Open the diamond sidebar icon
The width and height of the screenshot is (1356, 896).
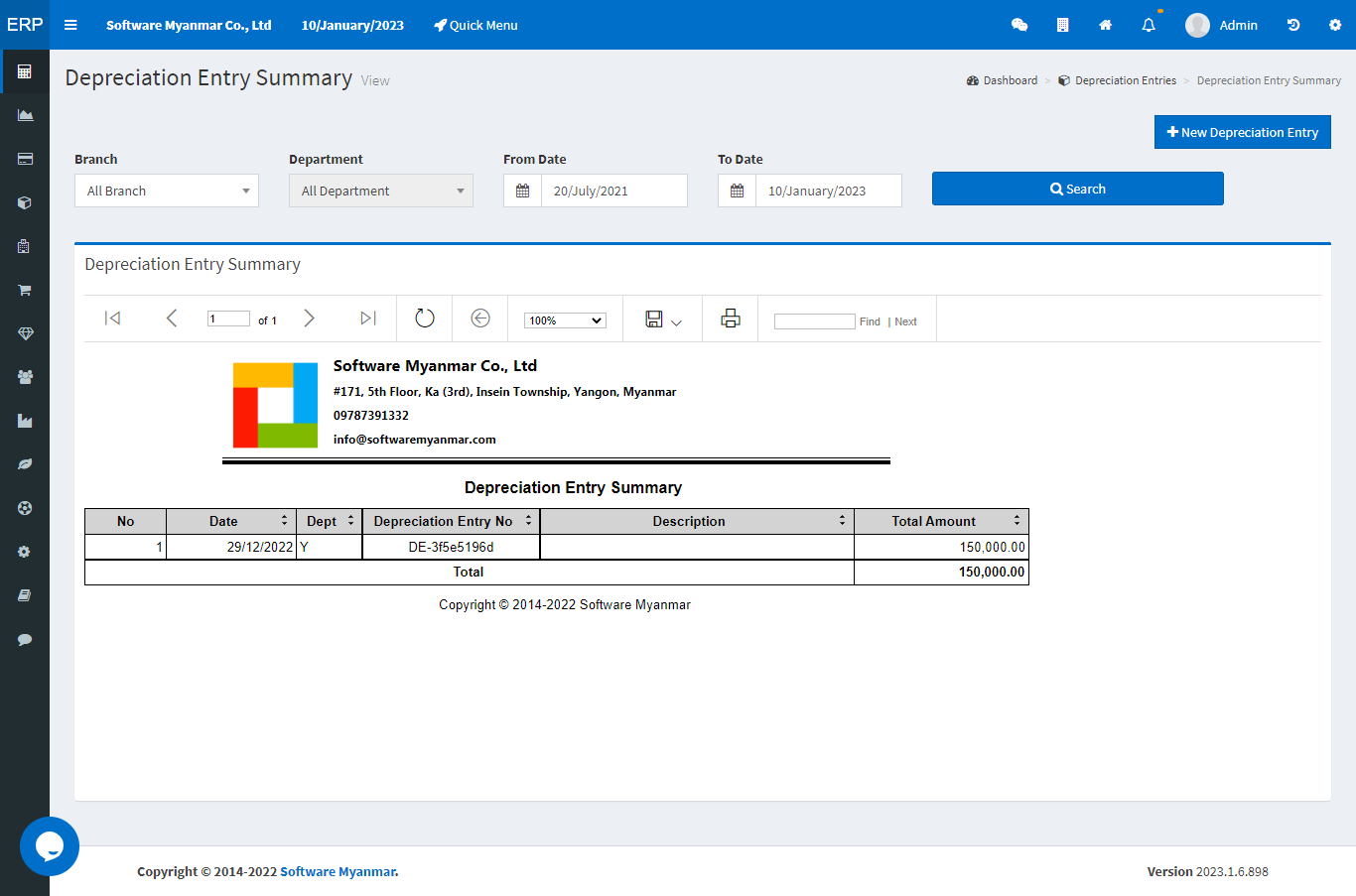(25, 333)
